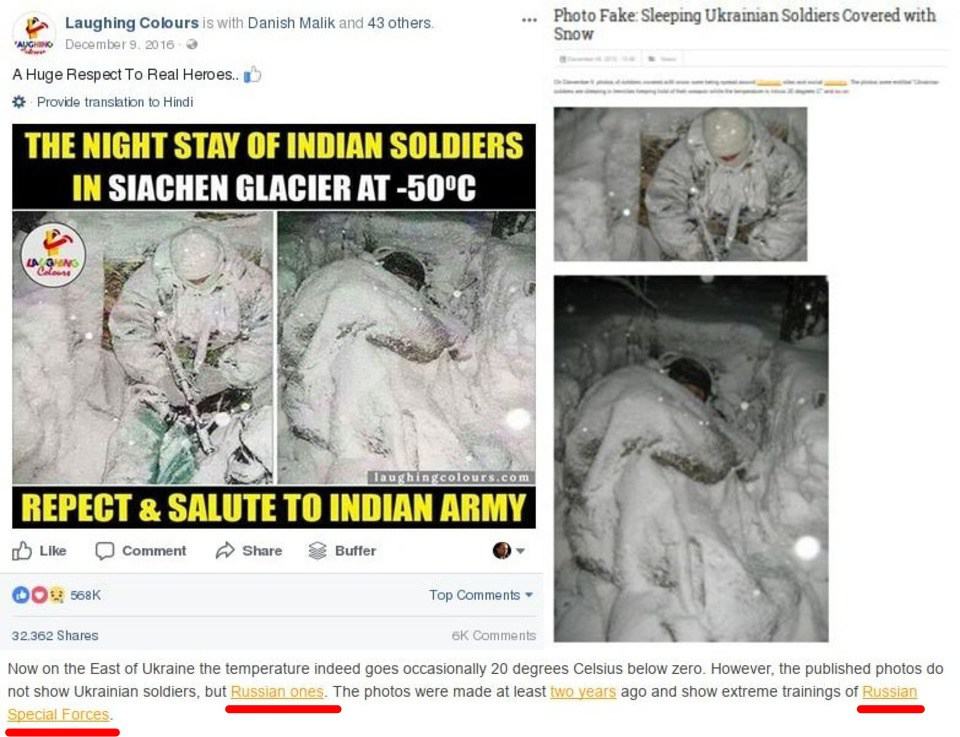Click the Share arrow icon
This screenshot has height=737, width=960.
pos(225,550)
